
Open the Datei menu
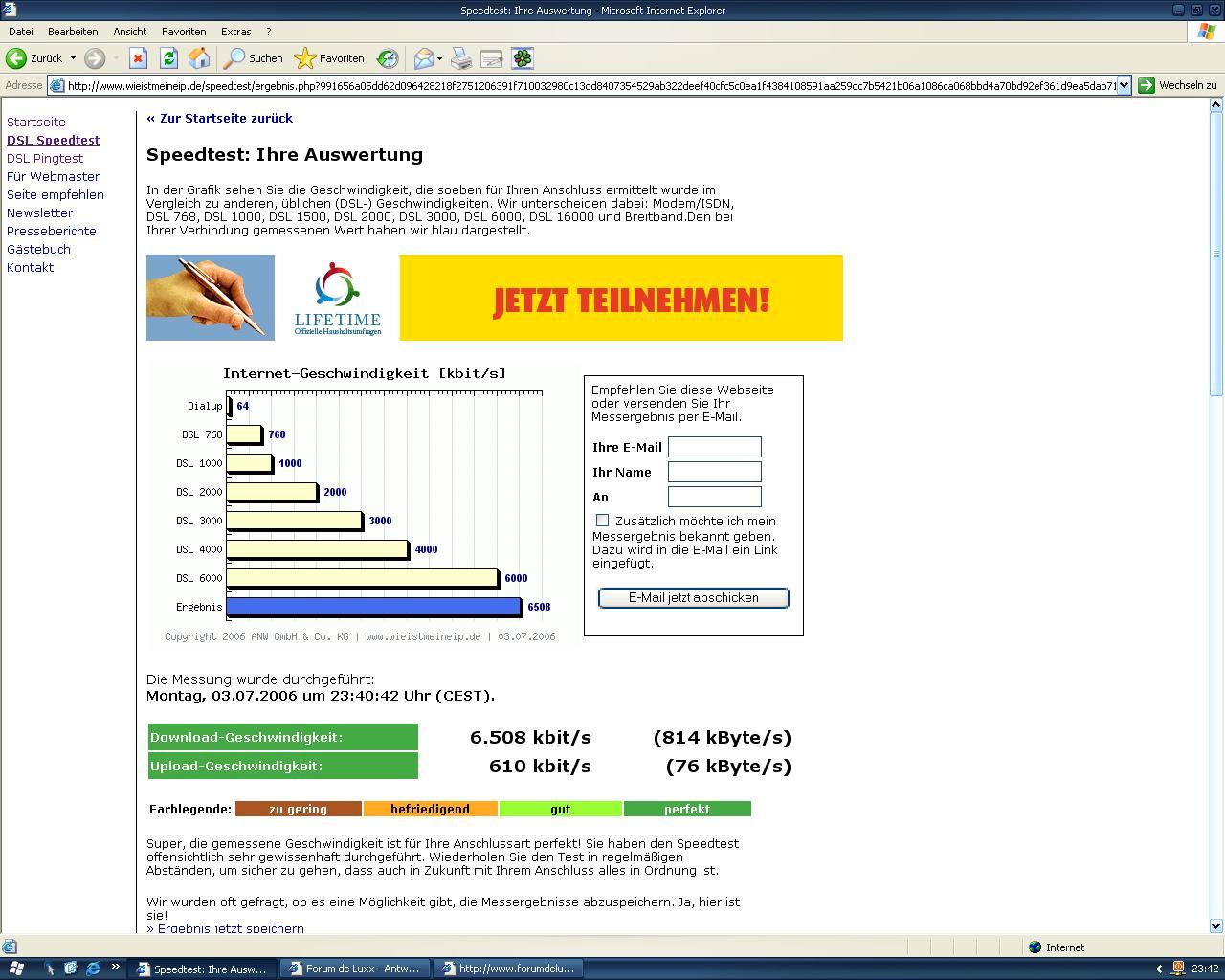(x=20, y=32)
